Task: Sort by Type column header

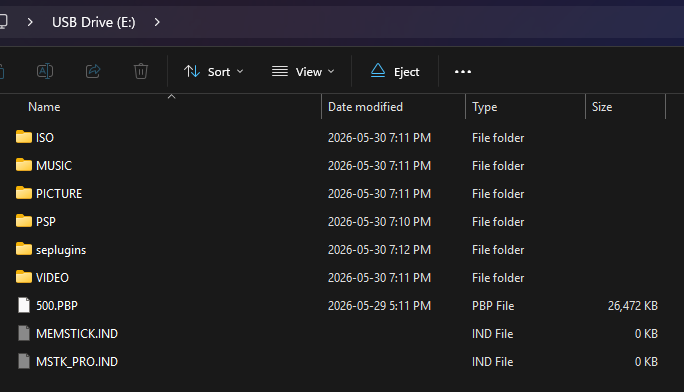Action: tap(484, 107)
